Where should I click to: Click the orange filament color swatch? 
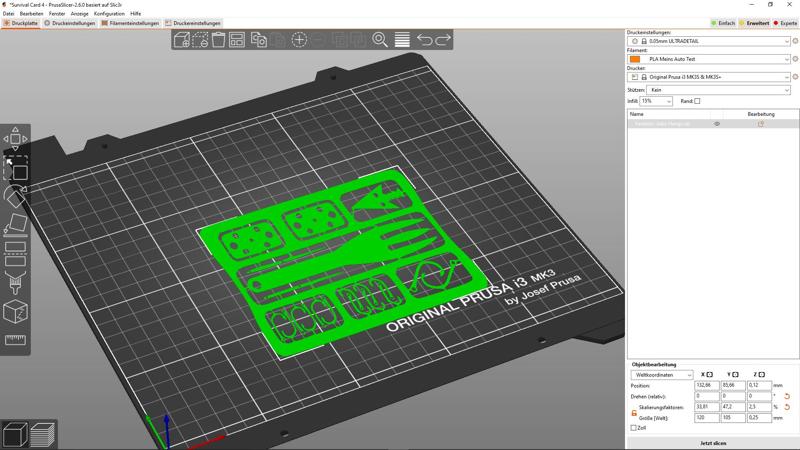click(635, 59)
